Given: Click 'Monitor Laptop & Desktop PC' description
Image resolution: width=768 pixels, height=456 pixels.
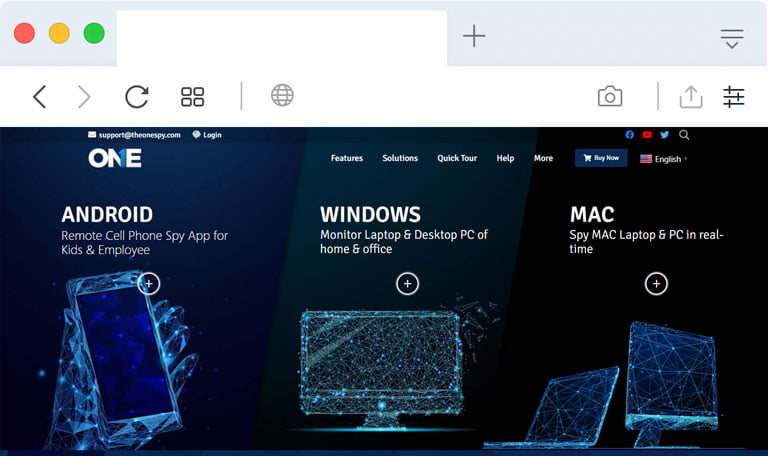Looking at the screenshot, I should coord(404,241).
